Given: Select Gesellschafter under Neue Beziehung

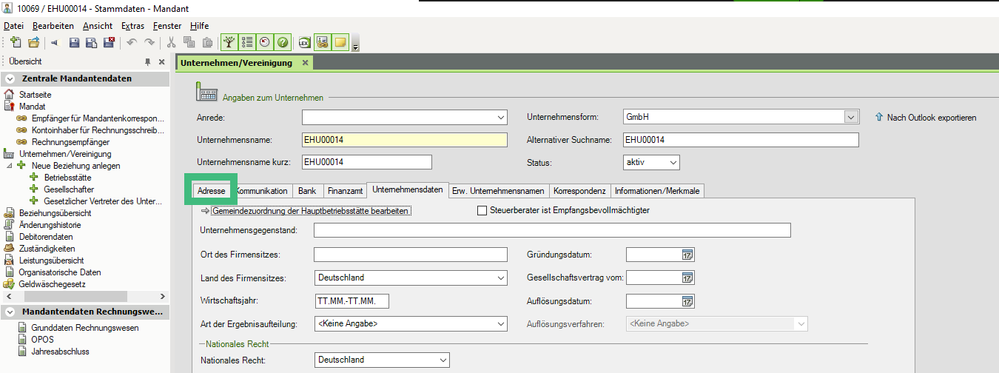Looking at the screenshot, I should (69, 189).
